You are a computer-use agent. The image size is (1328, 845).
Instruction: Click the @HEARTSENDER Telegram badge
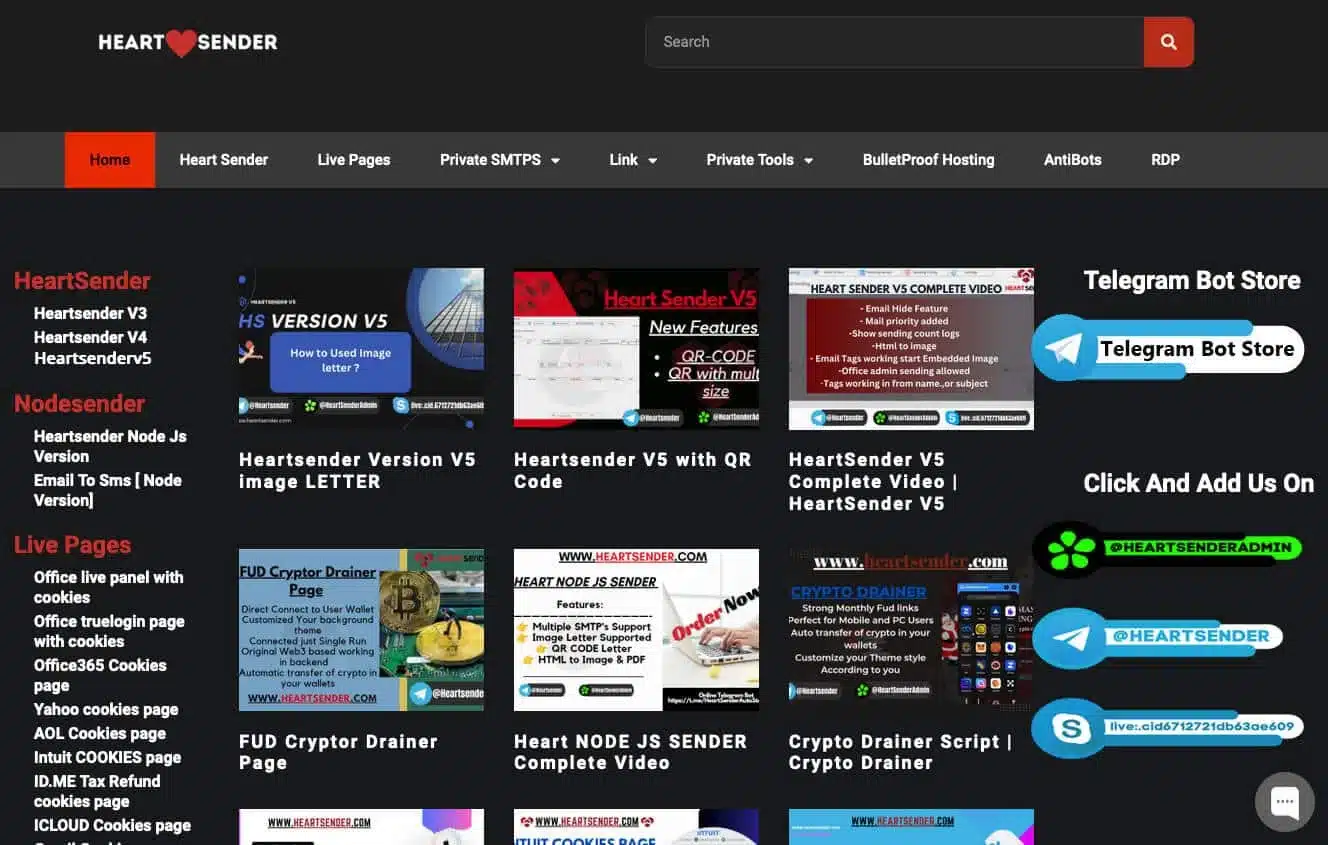point(1158,637)
